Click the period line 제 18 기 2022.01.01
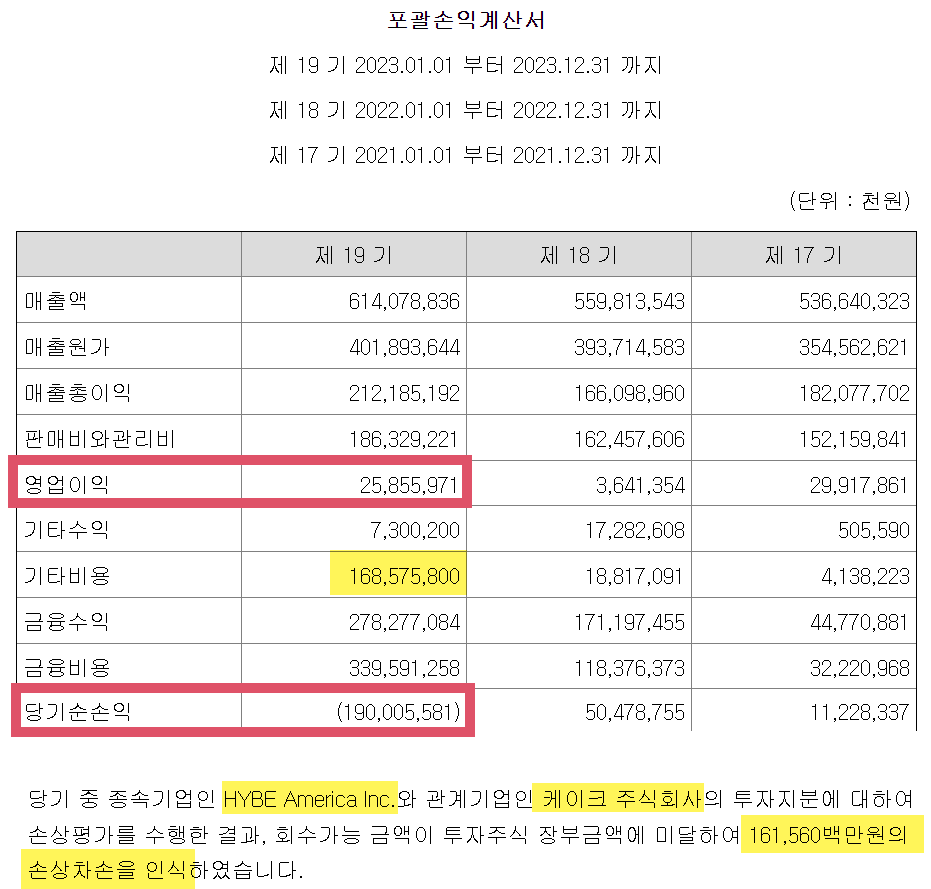This screenshot has width=931, height=889. pyautogui.click(x=466, y=110)
